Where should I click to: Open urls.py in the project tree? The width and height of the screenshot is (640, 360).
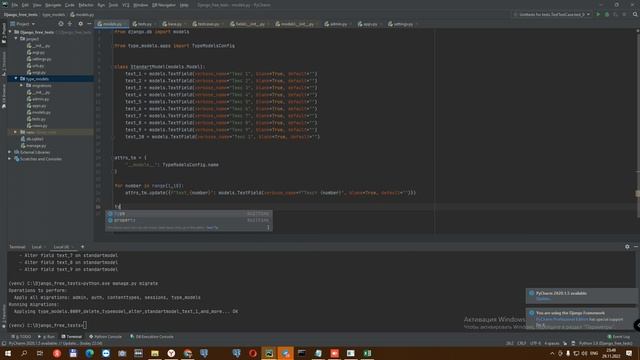[35, 66]
